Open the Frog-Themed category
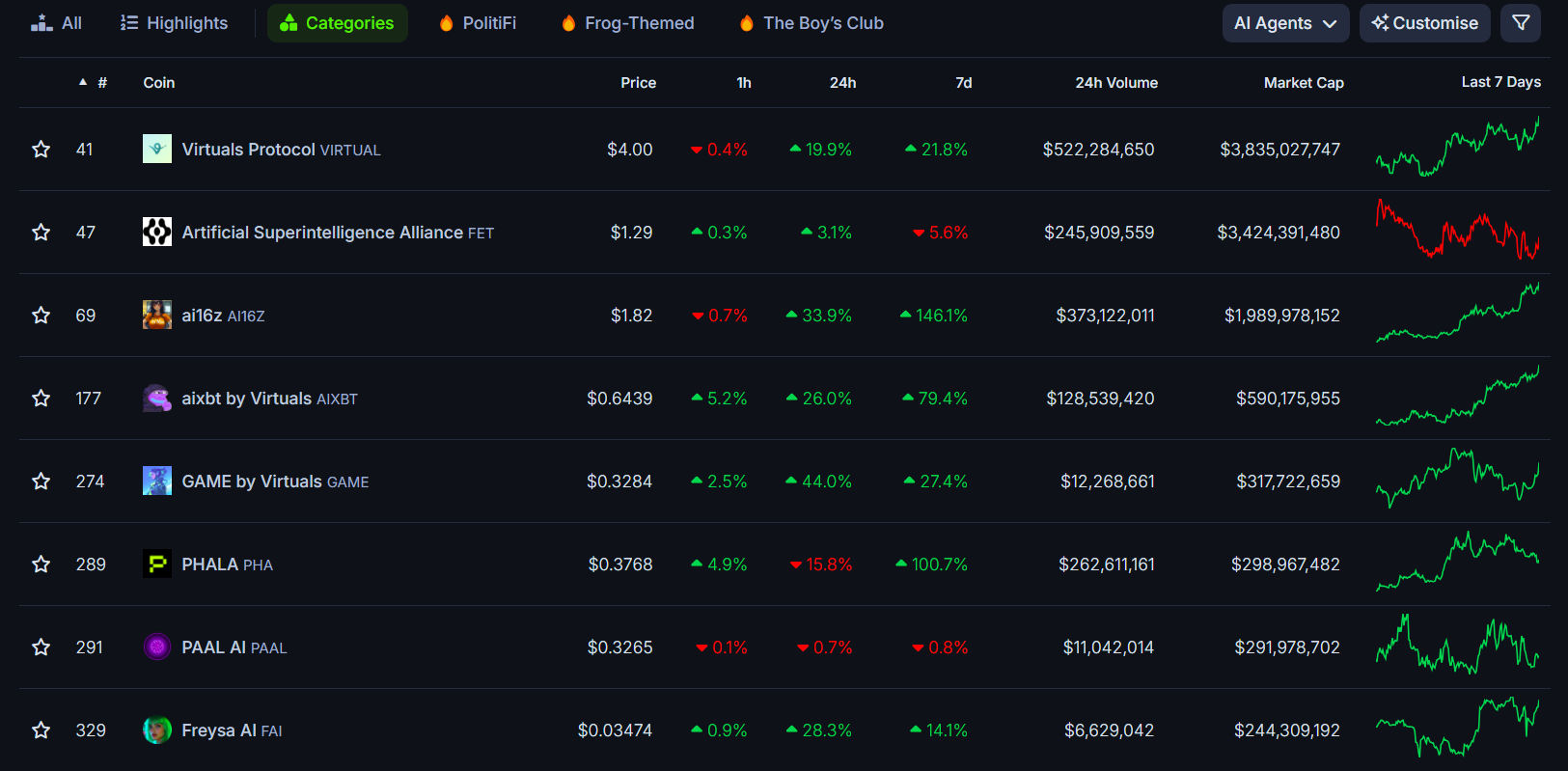 pos(627,23)
